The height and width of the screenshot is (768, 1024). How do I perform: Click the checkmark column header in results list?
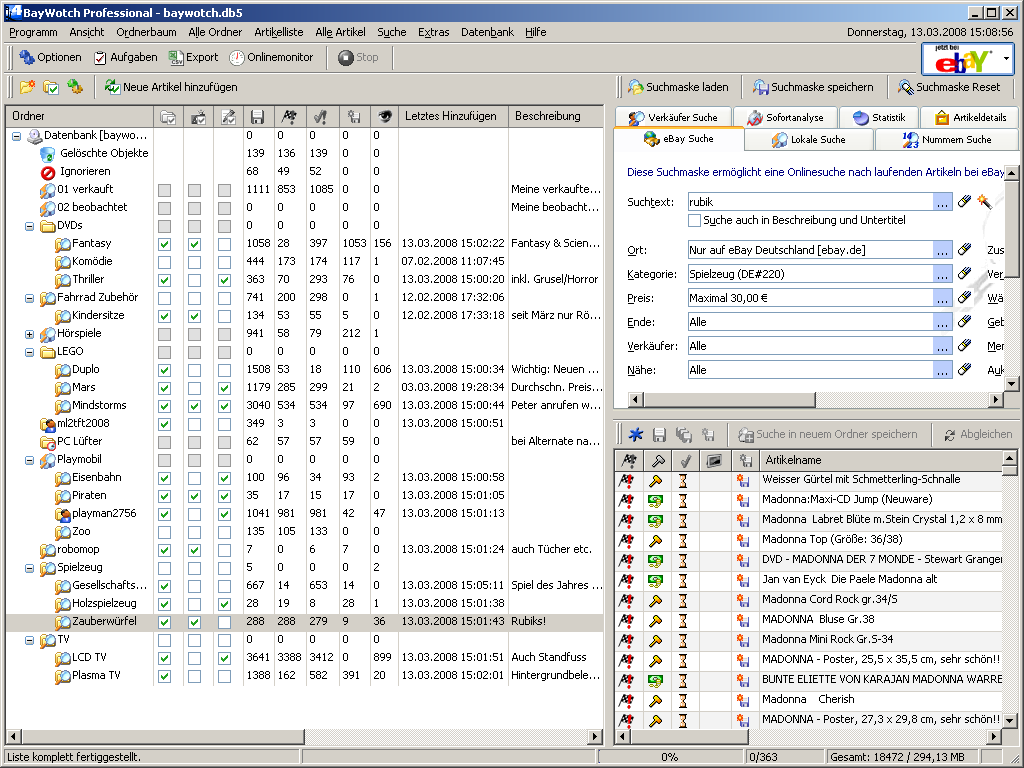pos(685,460)
